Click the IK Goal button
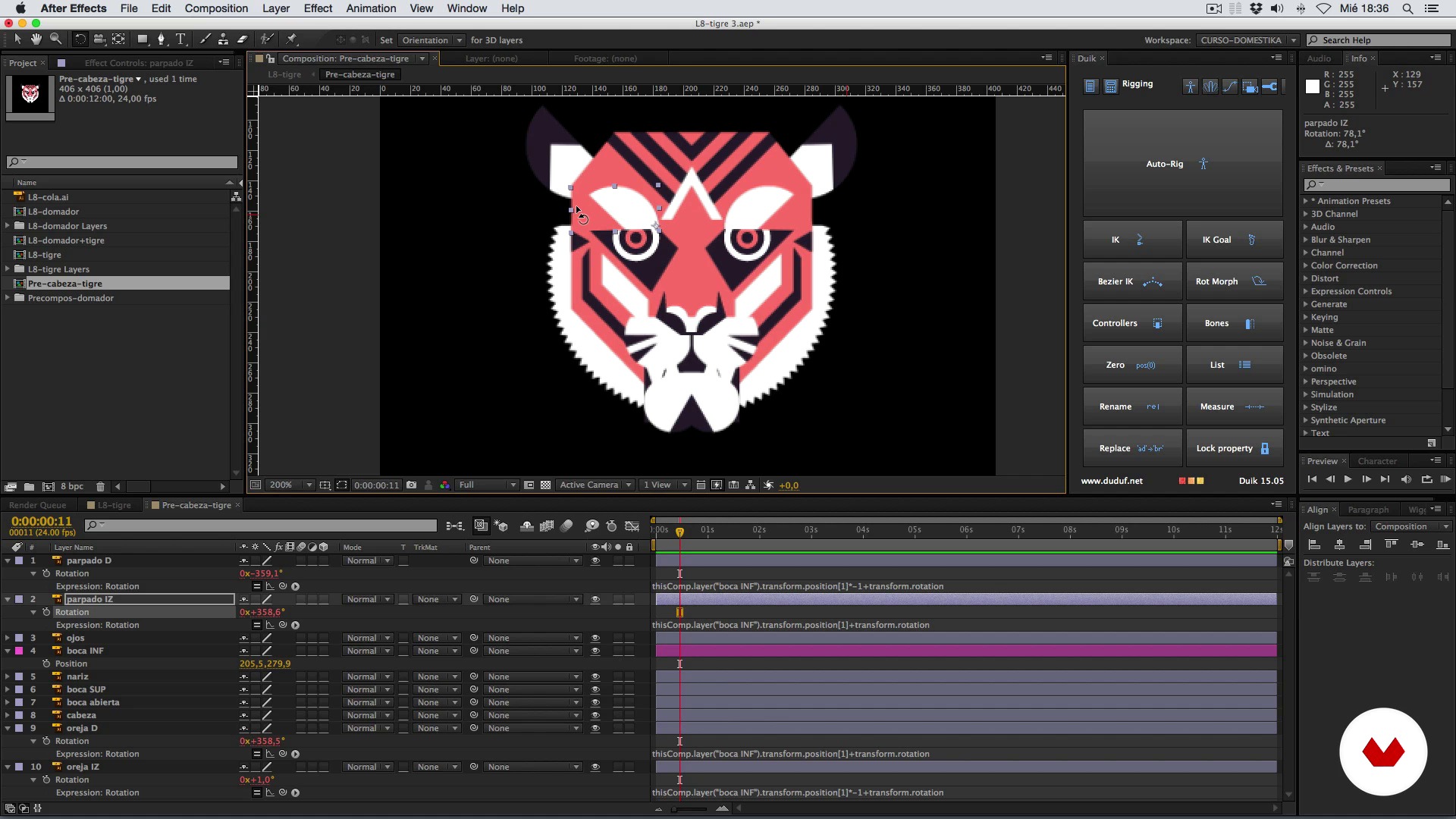The height and width of the screenshot is (819, 1456). (x=1234, y=240)
